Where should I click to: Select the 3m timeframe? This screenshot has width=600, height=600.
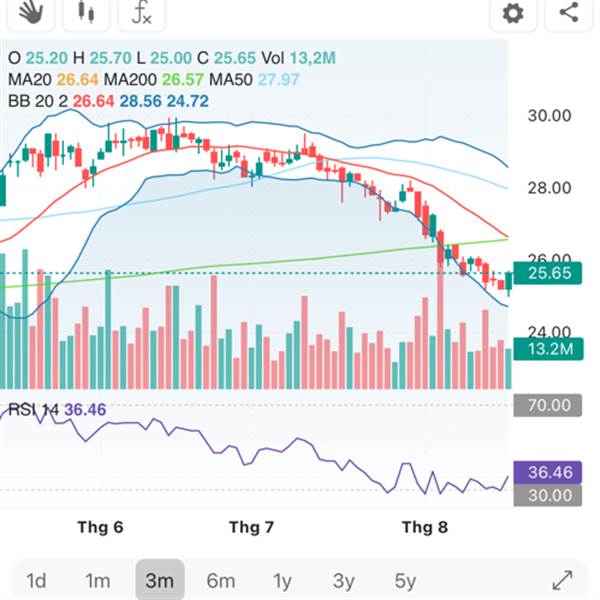[x=160, y=580]
